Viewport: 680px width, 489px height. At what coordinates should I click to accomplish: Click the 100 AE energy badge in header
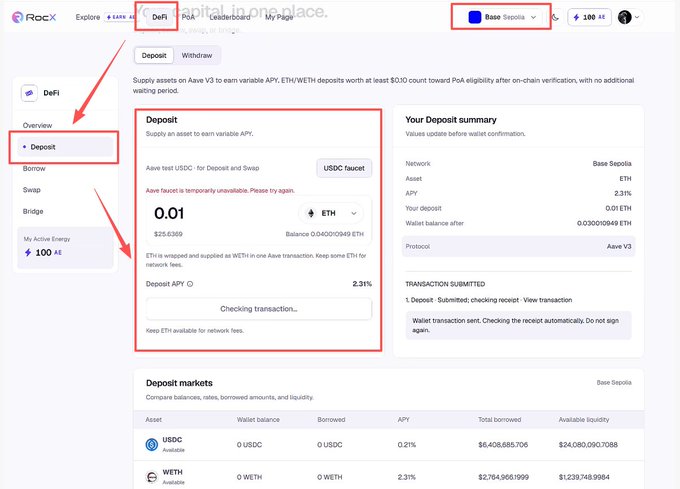coord(589,17)
